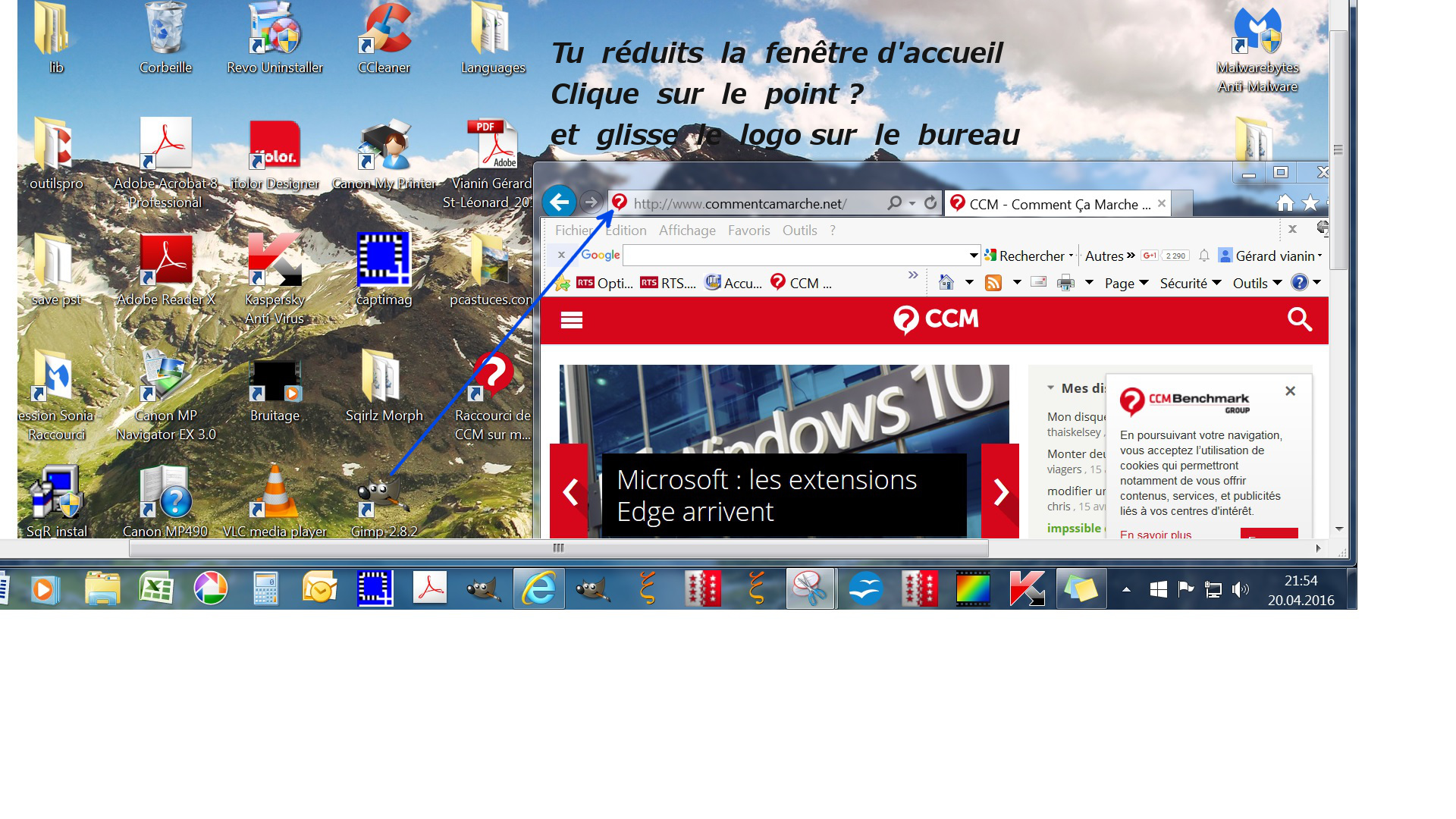The image size is (1456, 819).
Task: Select the CCM - Comment Ça Marche tab
Action: (1059, 203)
